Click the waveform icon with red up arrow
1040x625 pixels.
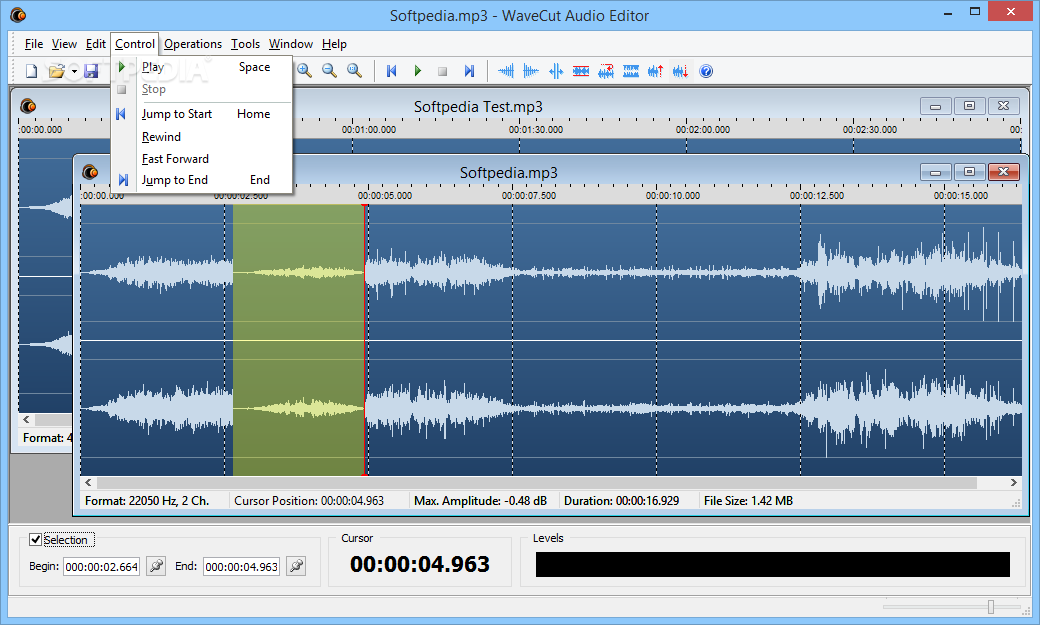point(656,71)
